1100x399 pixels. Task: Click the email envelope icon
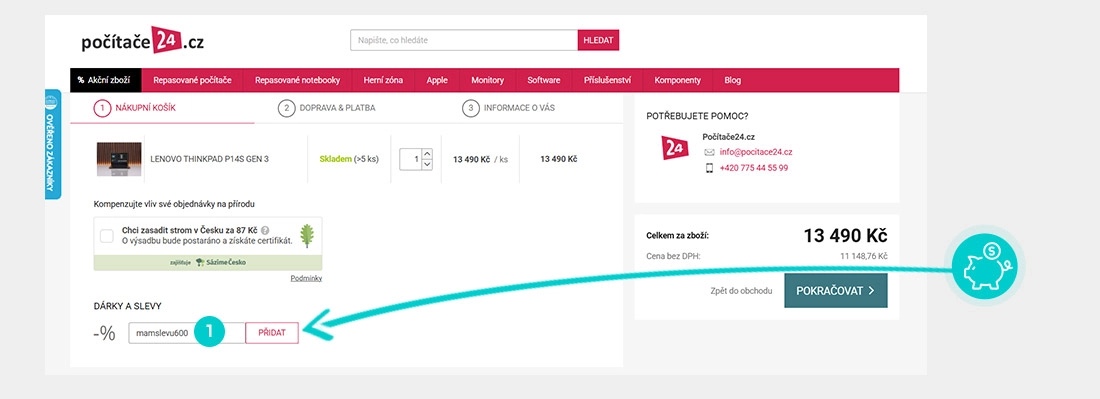[709, 152]
